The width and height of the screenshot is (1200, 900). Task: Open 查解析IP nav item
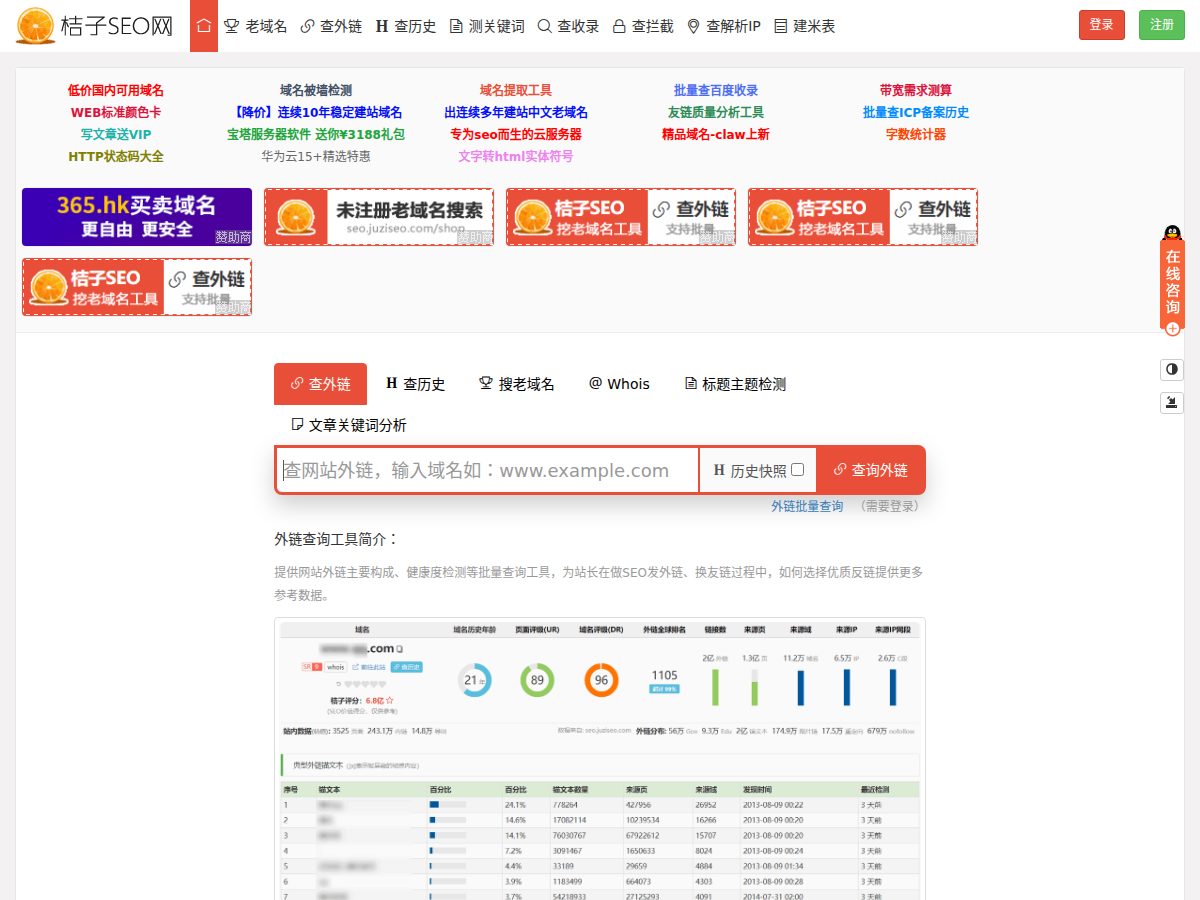coord(724,26)
